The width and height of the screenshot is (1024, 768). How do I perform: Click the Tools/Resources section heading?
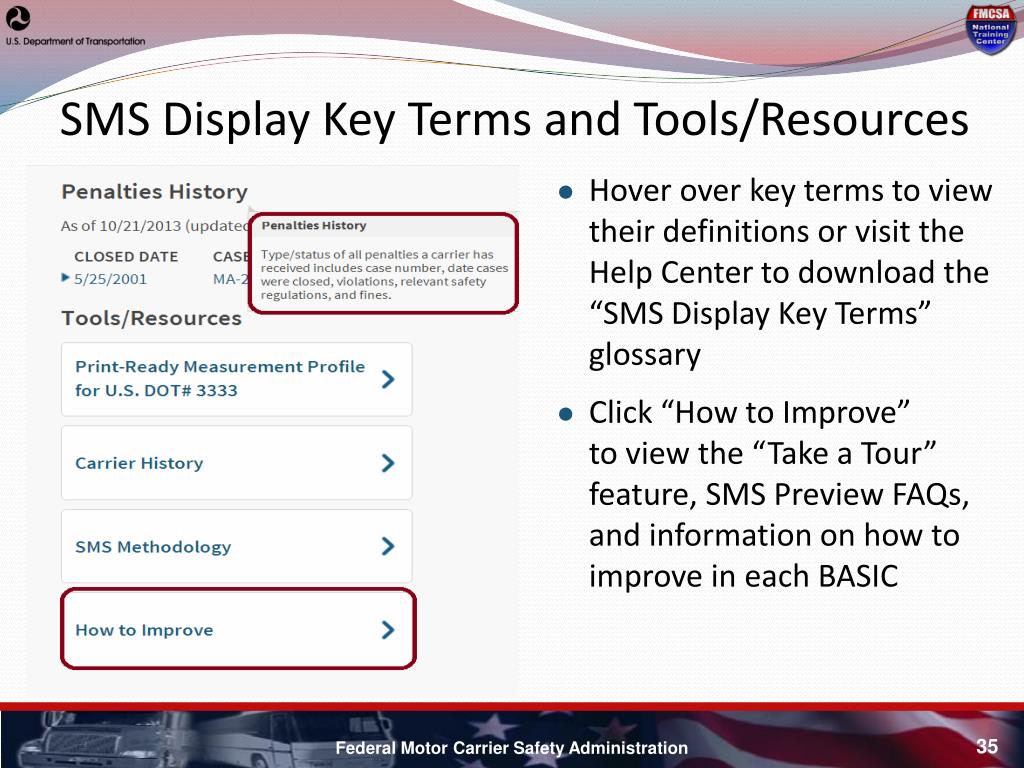152,319
